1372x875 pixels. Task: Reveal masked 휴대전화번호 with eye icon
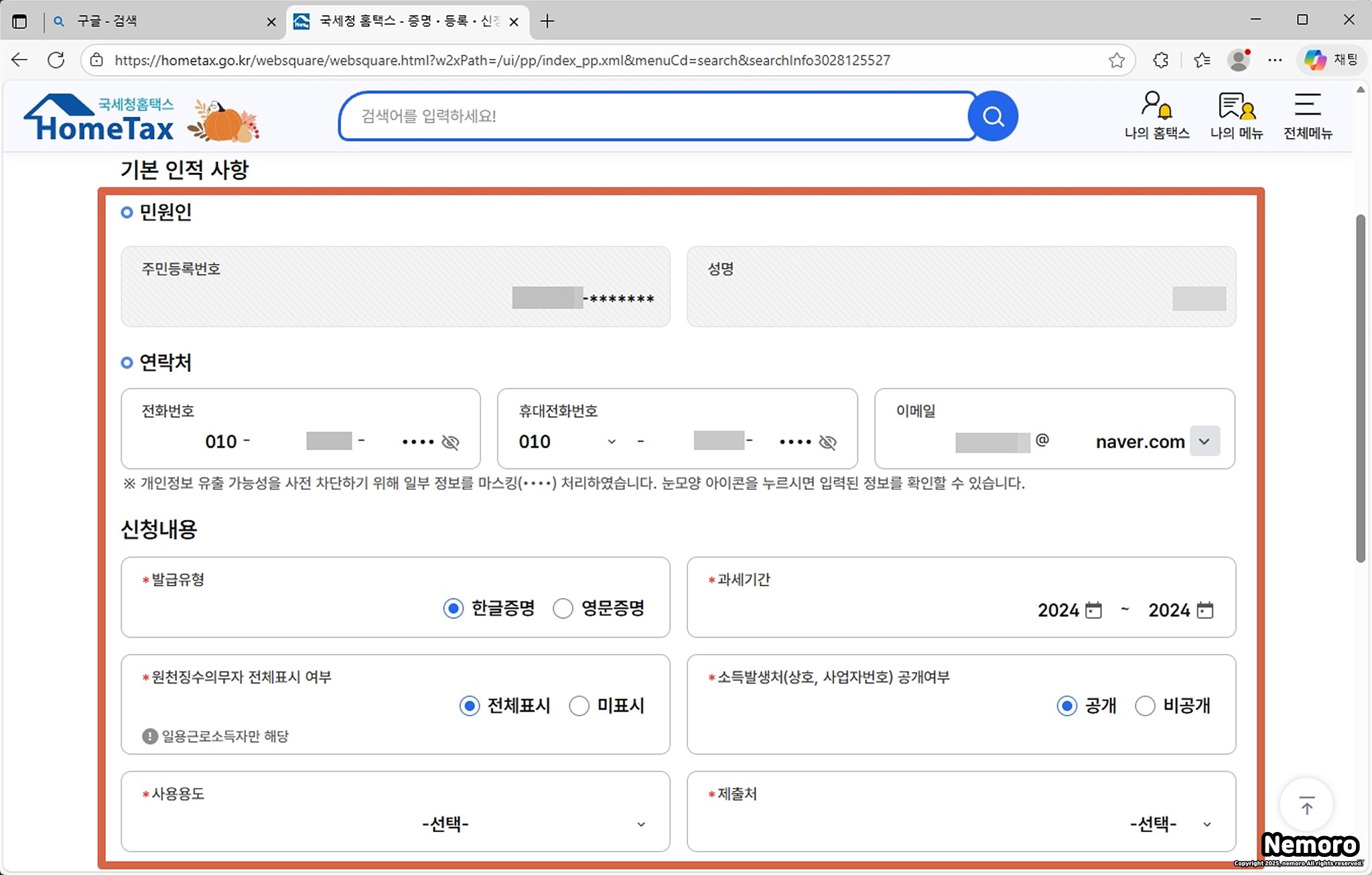(828, 442)
